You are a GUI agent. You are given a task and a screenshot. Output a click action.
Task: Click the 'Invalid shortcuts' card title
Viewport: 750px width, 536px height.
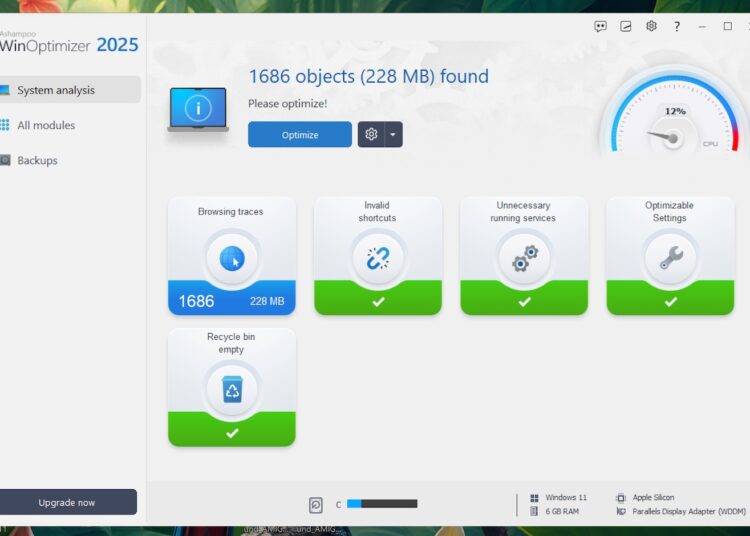point(377,211)
